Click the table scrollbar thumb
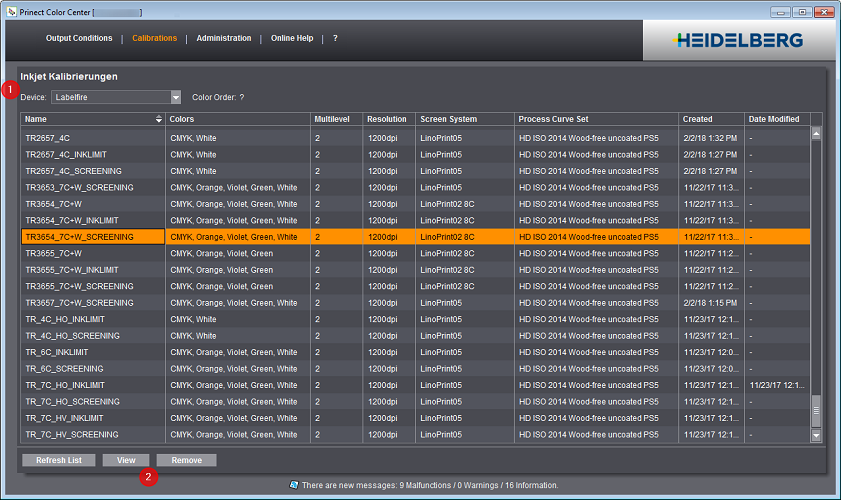Image resolution: width=841 pixels, height=500 pixels. [x=816, y=411]
